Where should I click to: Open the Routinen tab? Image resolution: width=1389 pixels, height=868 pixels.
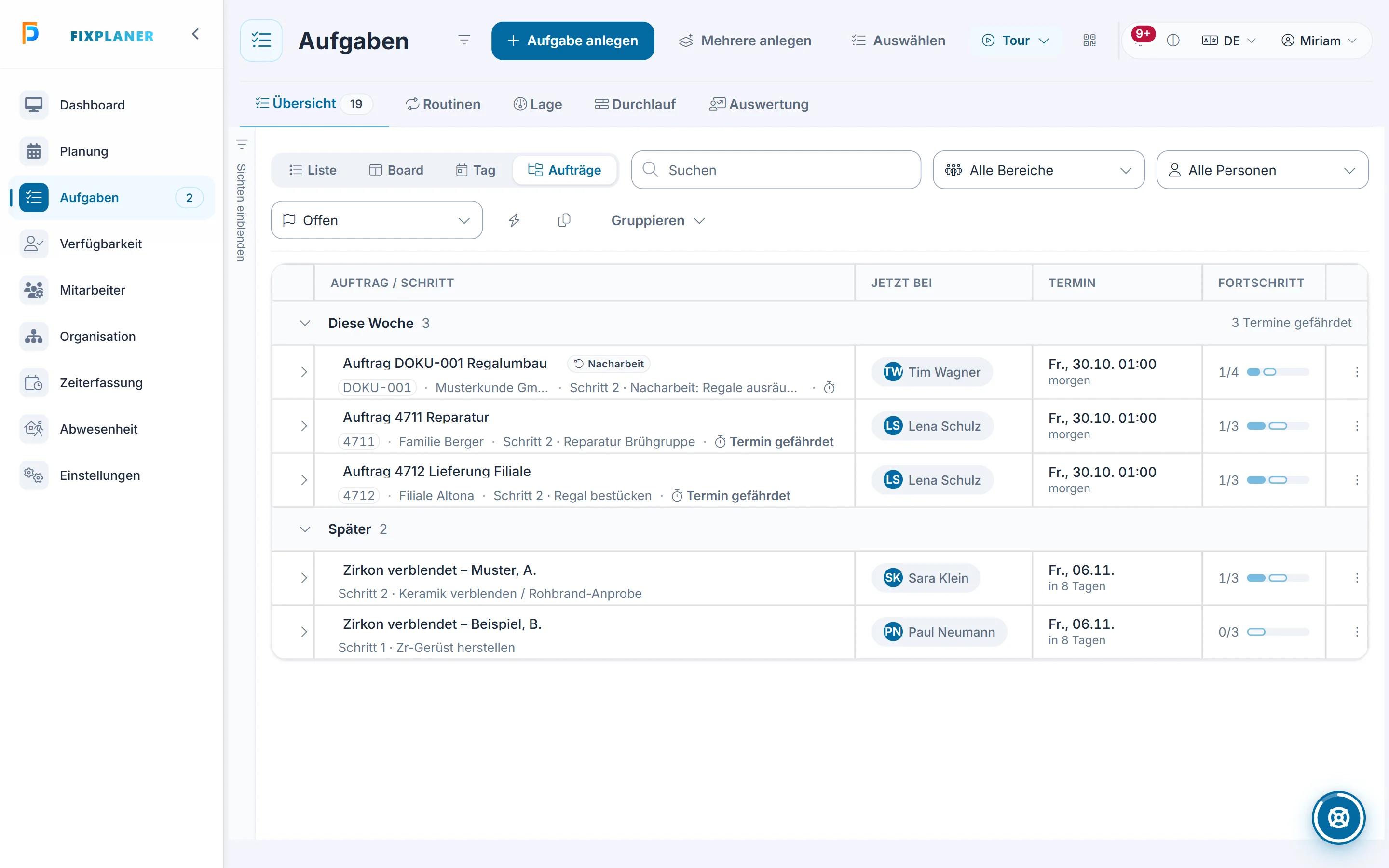[x=443, y=105]
